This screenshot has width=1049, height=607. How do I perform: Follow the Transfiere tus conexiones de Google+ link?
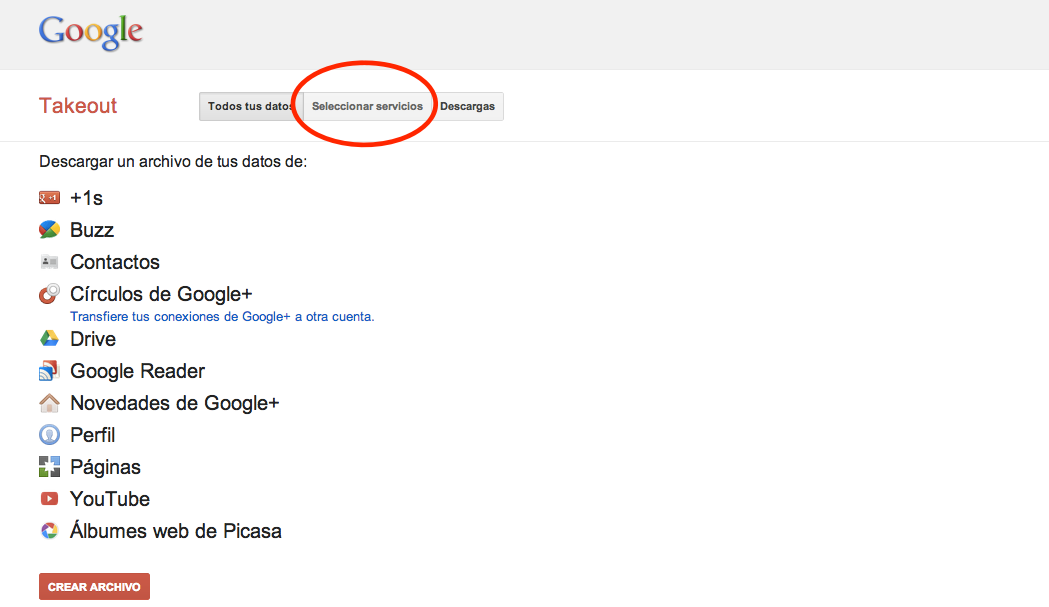222,317
